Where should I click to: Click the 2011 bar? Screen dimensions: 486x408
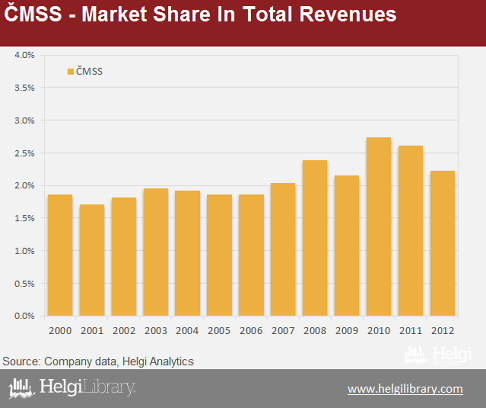(x=411, y=231)
